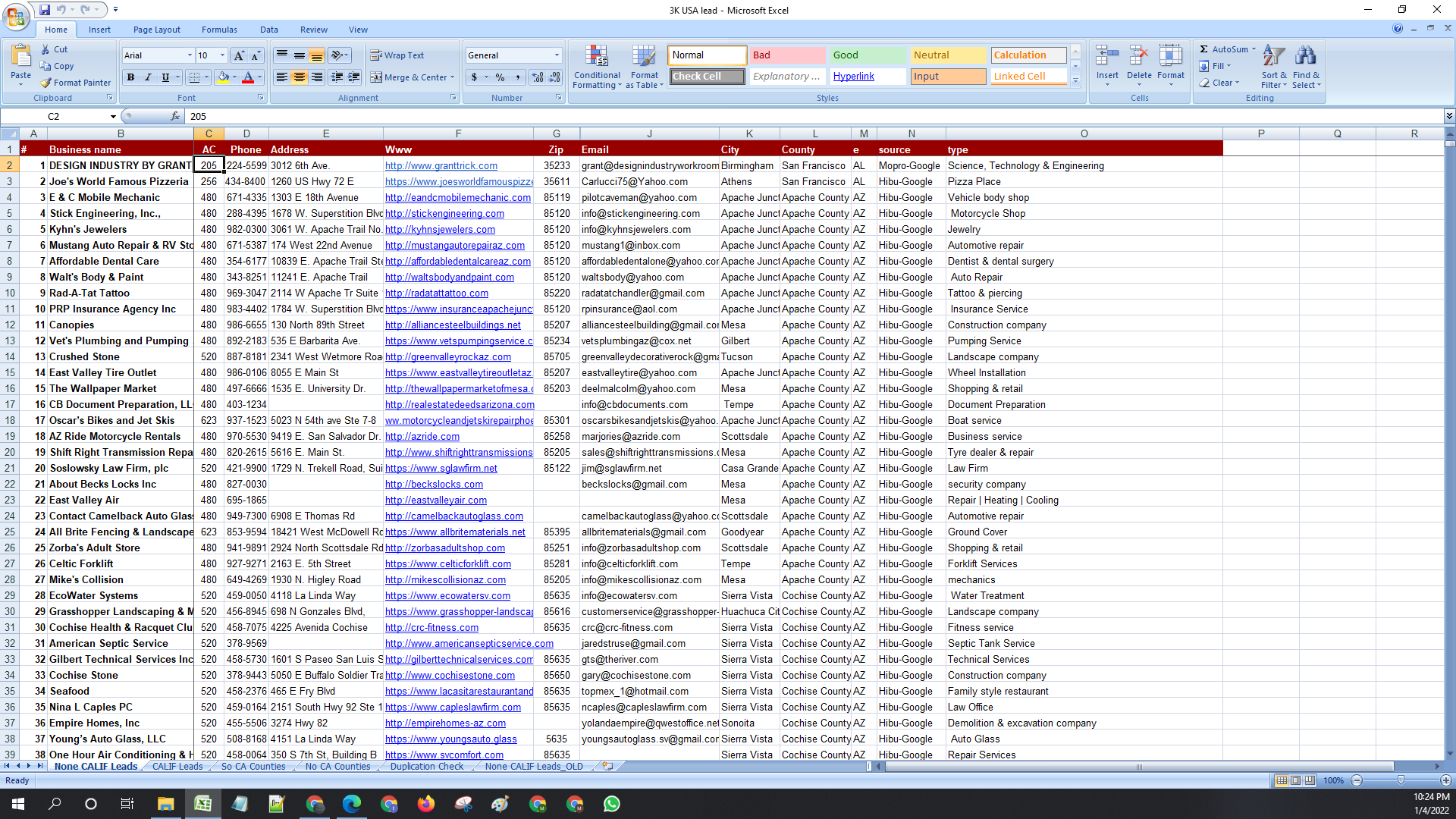Open the Fill Color dropdown arrow
The width and height of the screenshot is (1456, 819).
[x=235, y=78]
